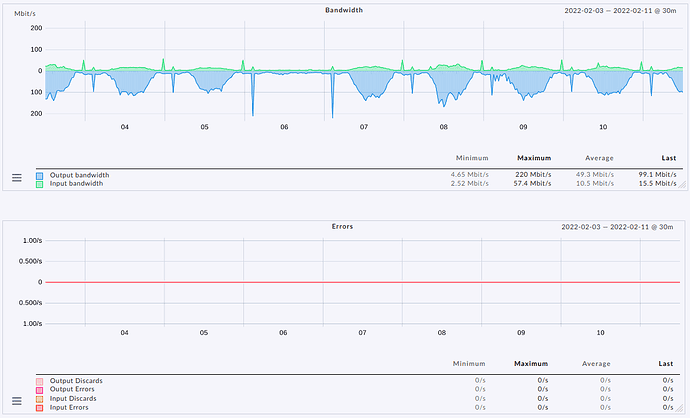Click the green Input bandwidth color swatch

[40, 183]
